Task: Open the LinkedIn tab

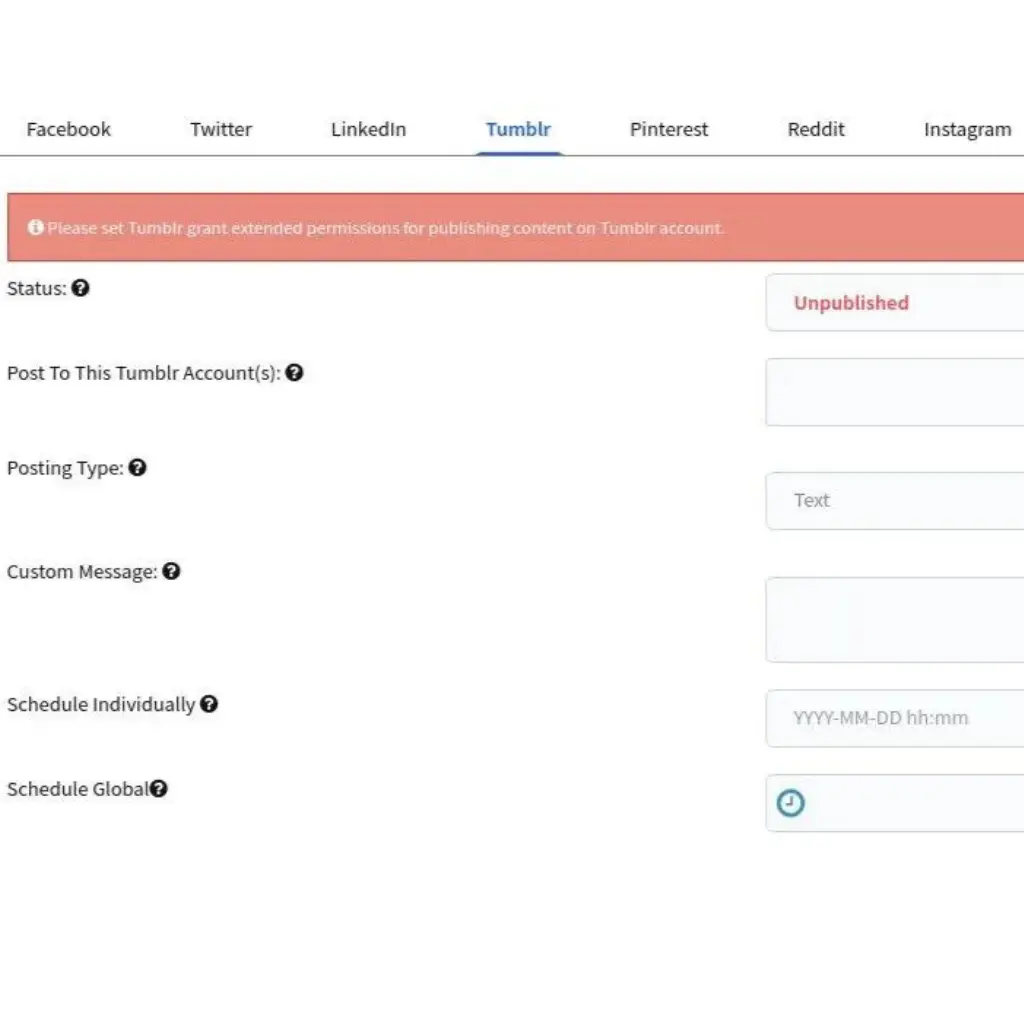Action: [368, 130]
